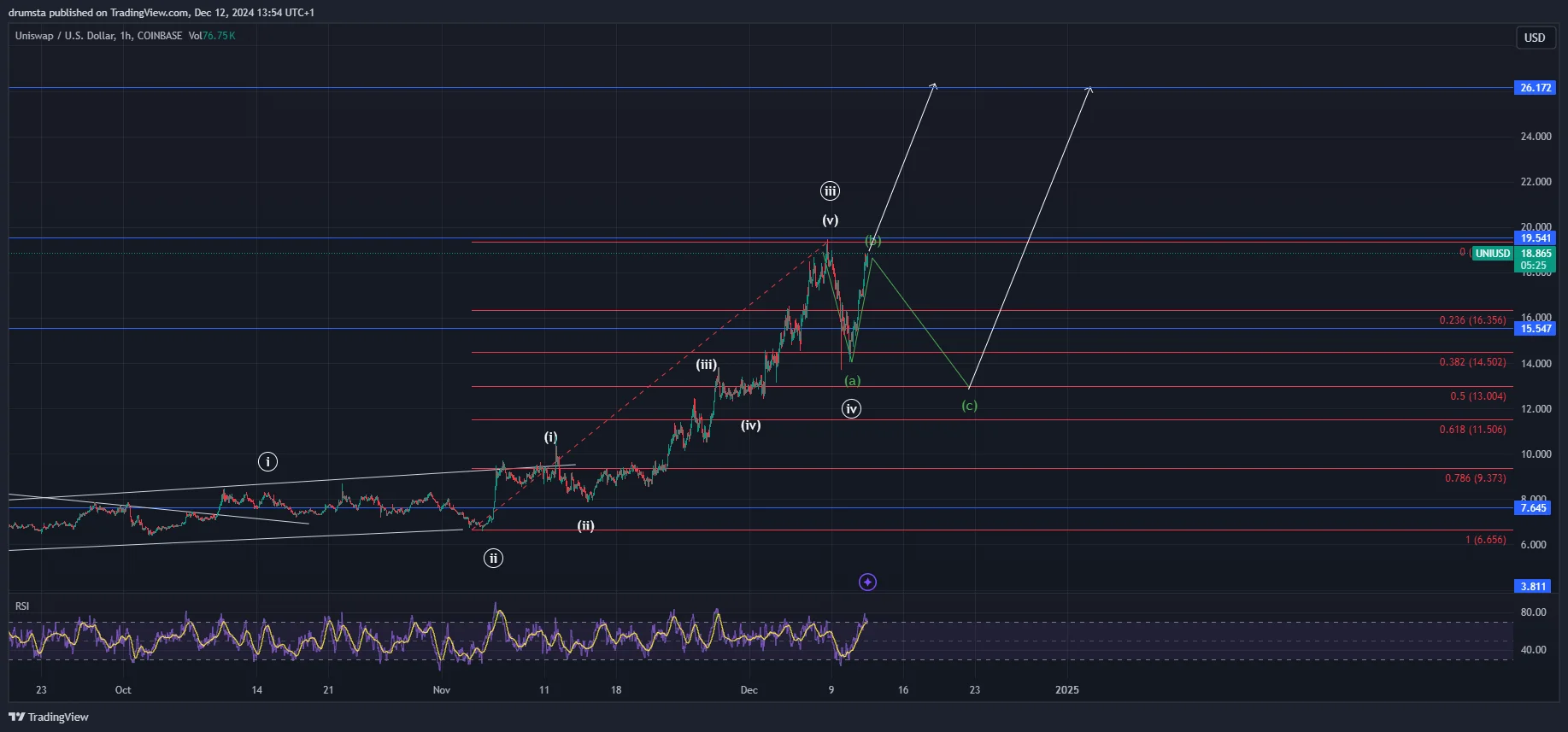Click the 11 date axis label
The image size is (1568, 732).
544,690
